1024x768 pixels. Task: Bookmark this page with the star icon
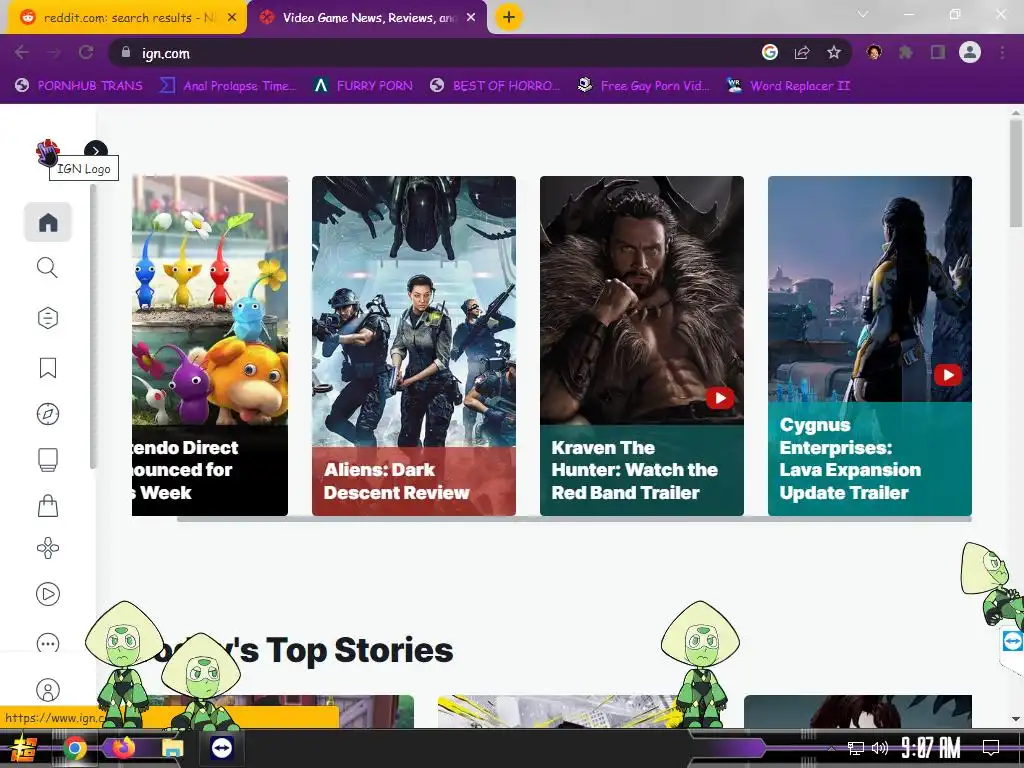coord(834,52)
